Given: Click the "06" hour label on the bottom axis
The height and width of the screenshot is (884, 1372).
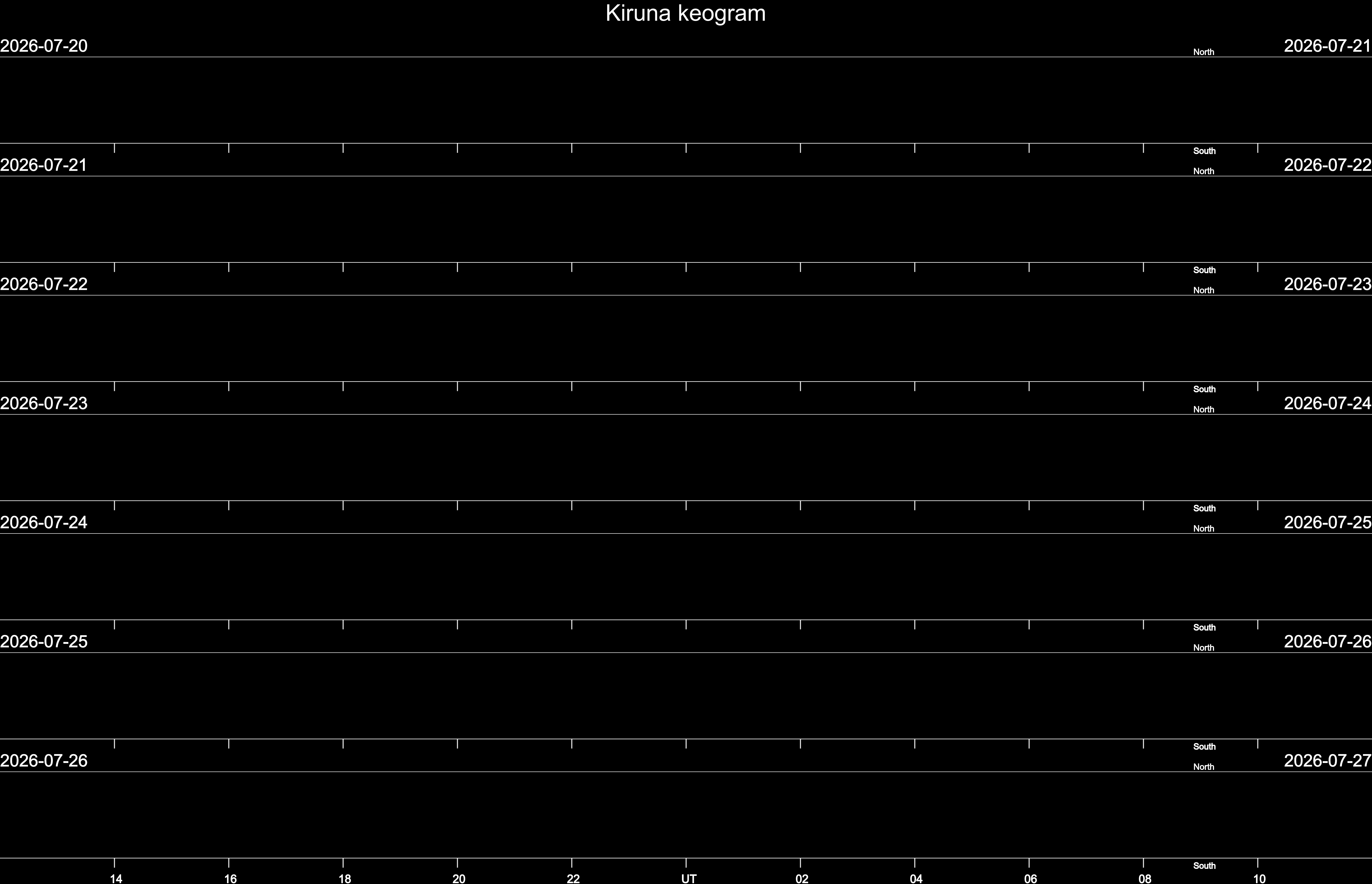Looking at the screenshot, I should pos(1031,878).
